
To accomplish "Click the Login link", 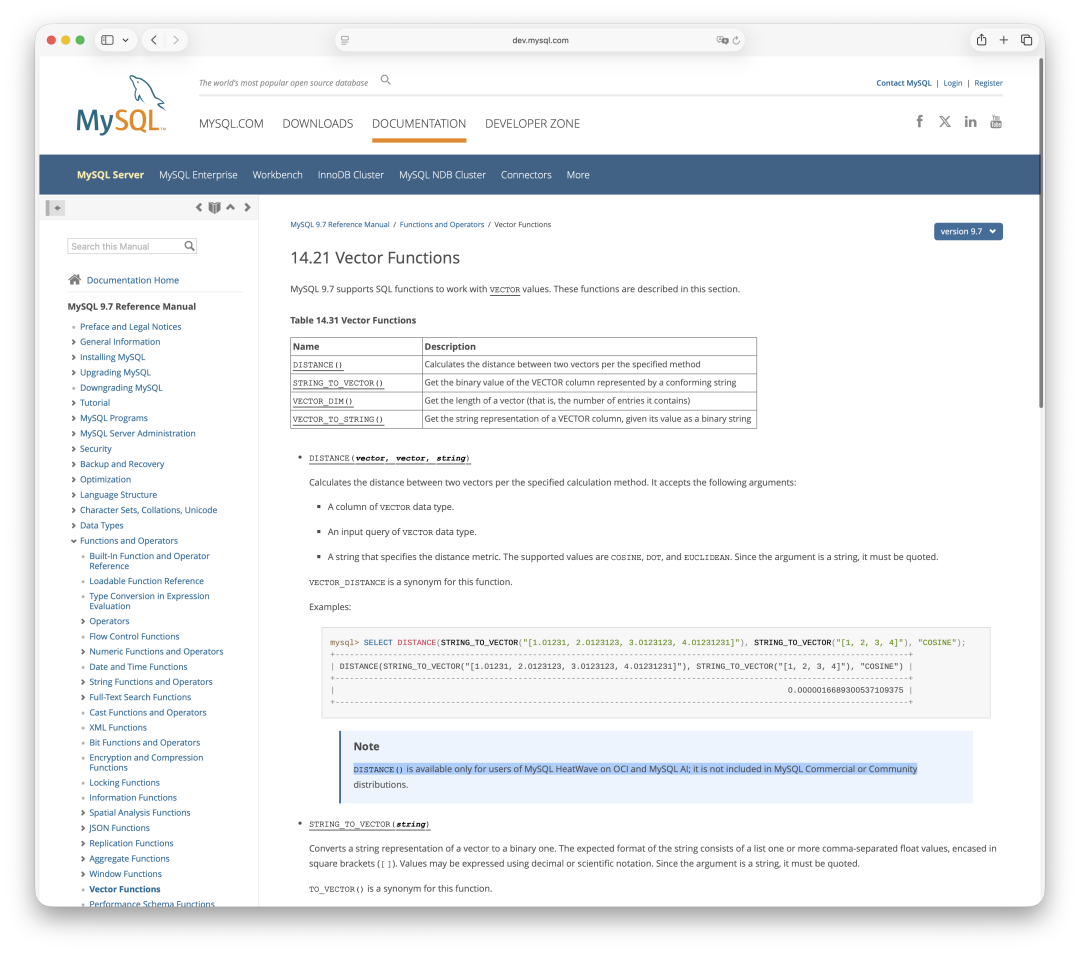I will pyautogui.click(x=953, y=83).
